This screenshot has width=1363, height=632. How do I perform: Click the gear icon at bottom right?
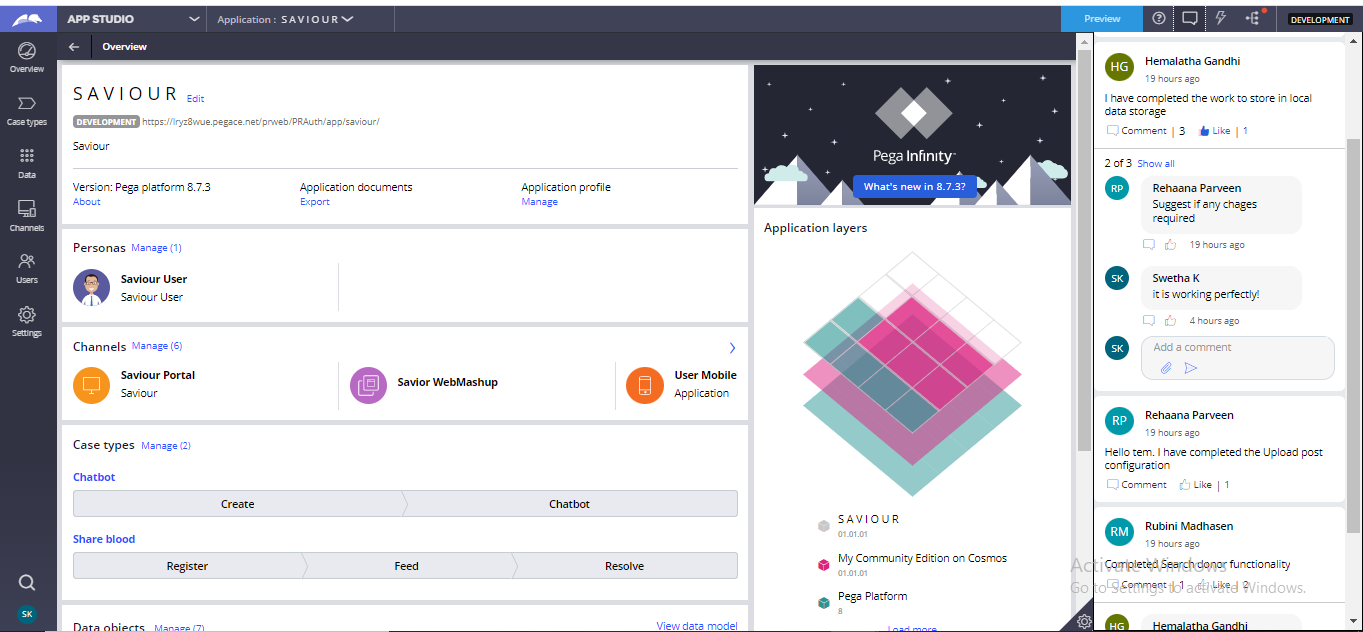click(x=1084, y=622)
